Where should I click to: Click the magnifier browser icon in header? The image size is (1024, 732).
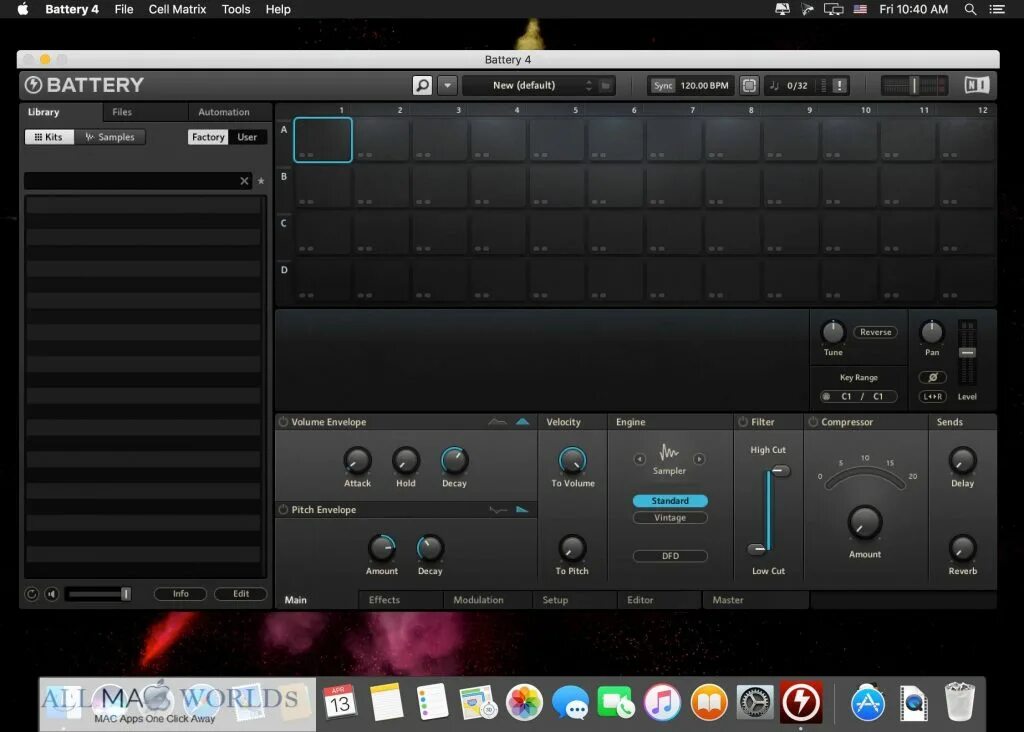pos(423,85)
